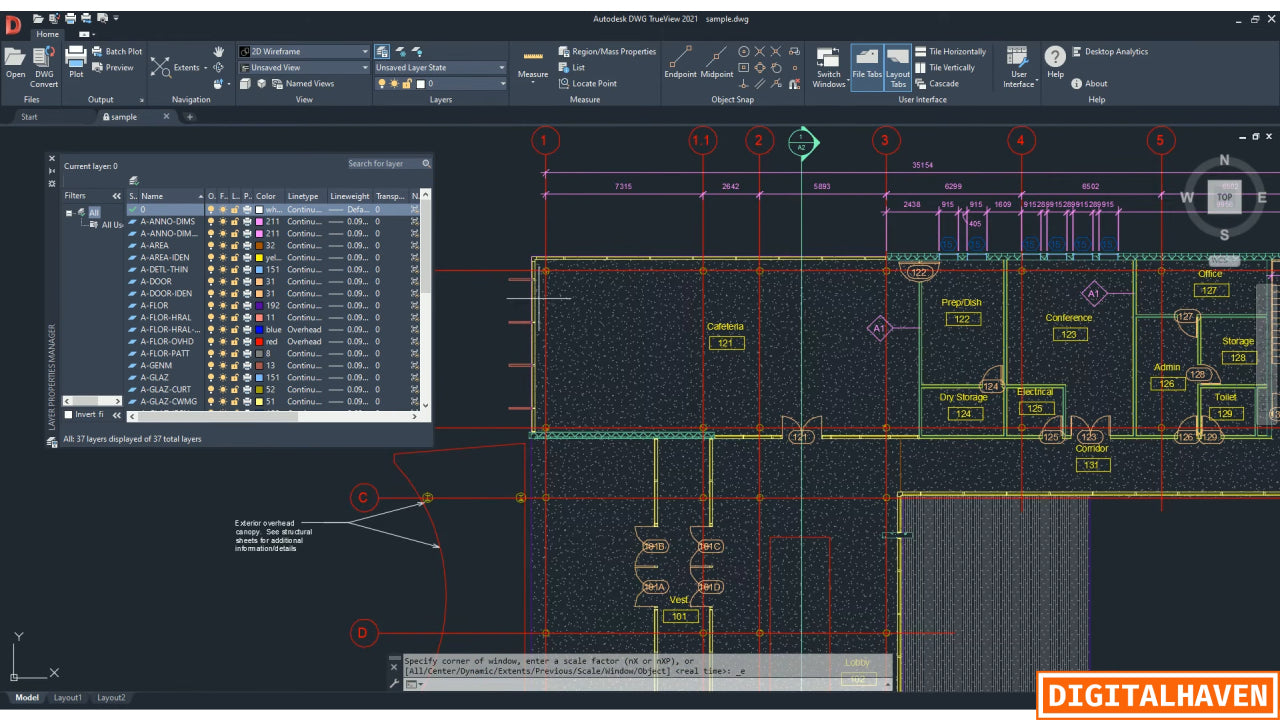Toggle File Tabs display
The height and width of the screenshot is (720, 1280).
coord(867,66)
